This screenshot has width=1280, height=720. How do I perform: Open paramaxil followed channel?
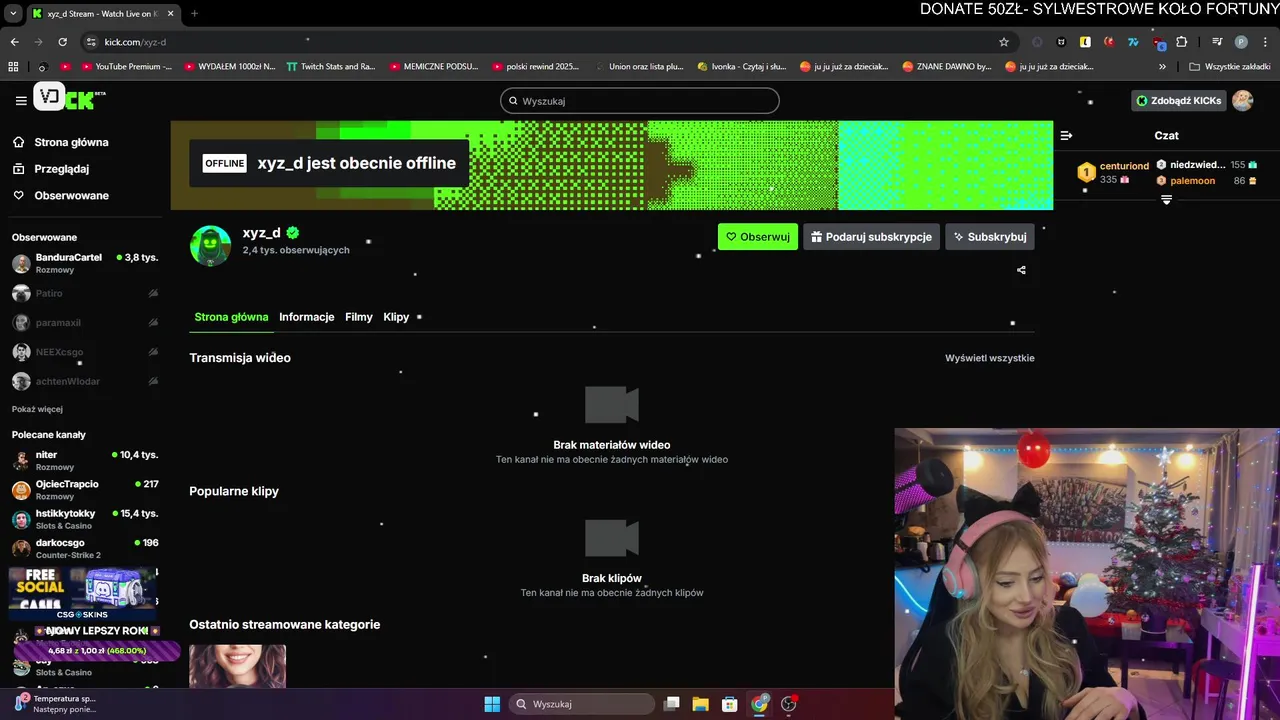(84, 323)
